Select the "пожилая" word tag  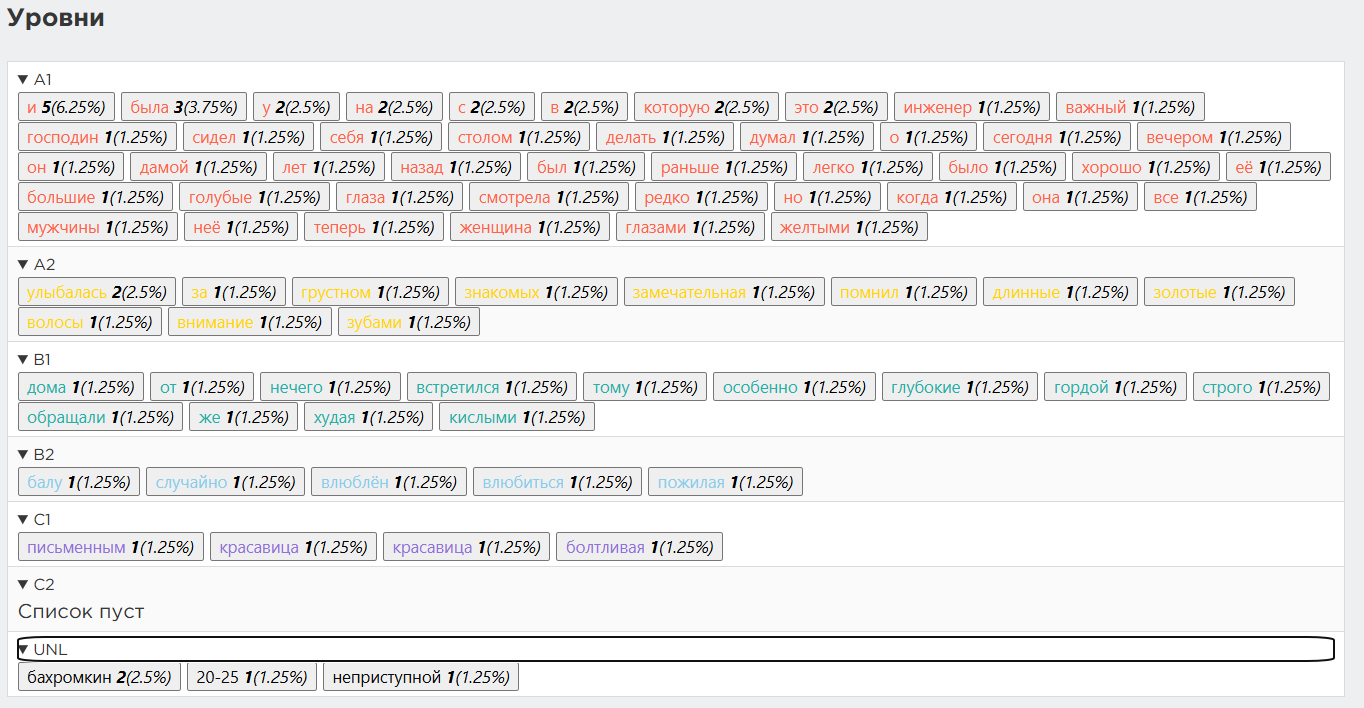point(725,482)
